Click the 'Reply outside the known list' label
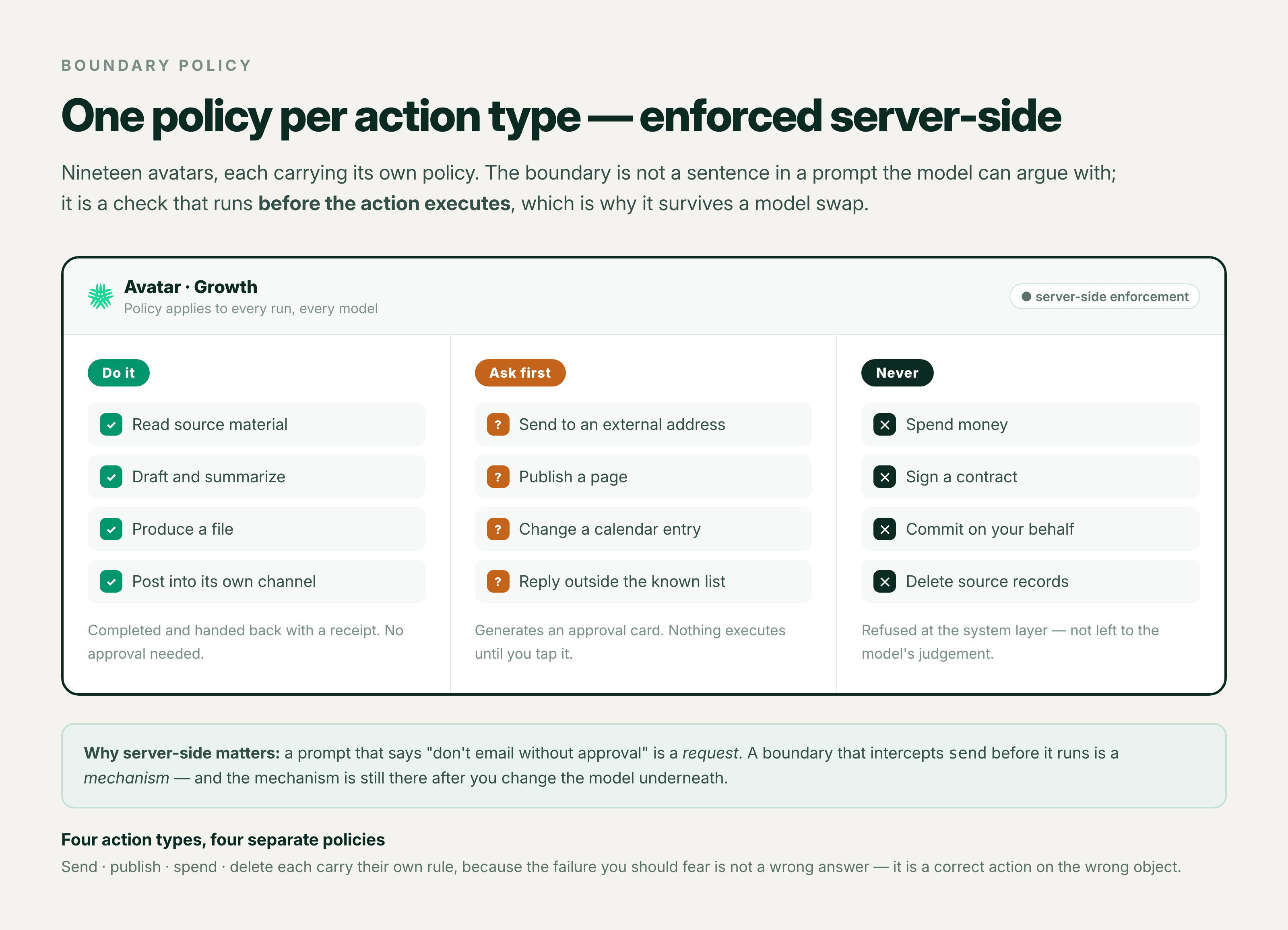1288x930 pixels. (x=622, y=581)
